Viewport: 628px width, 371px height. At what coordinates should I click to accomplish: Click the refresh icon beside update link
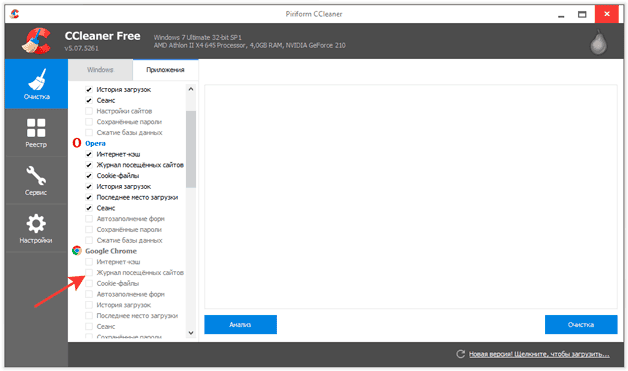tap(461, 354)
